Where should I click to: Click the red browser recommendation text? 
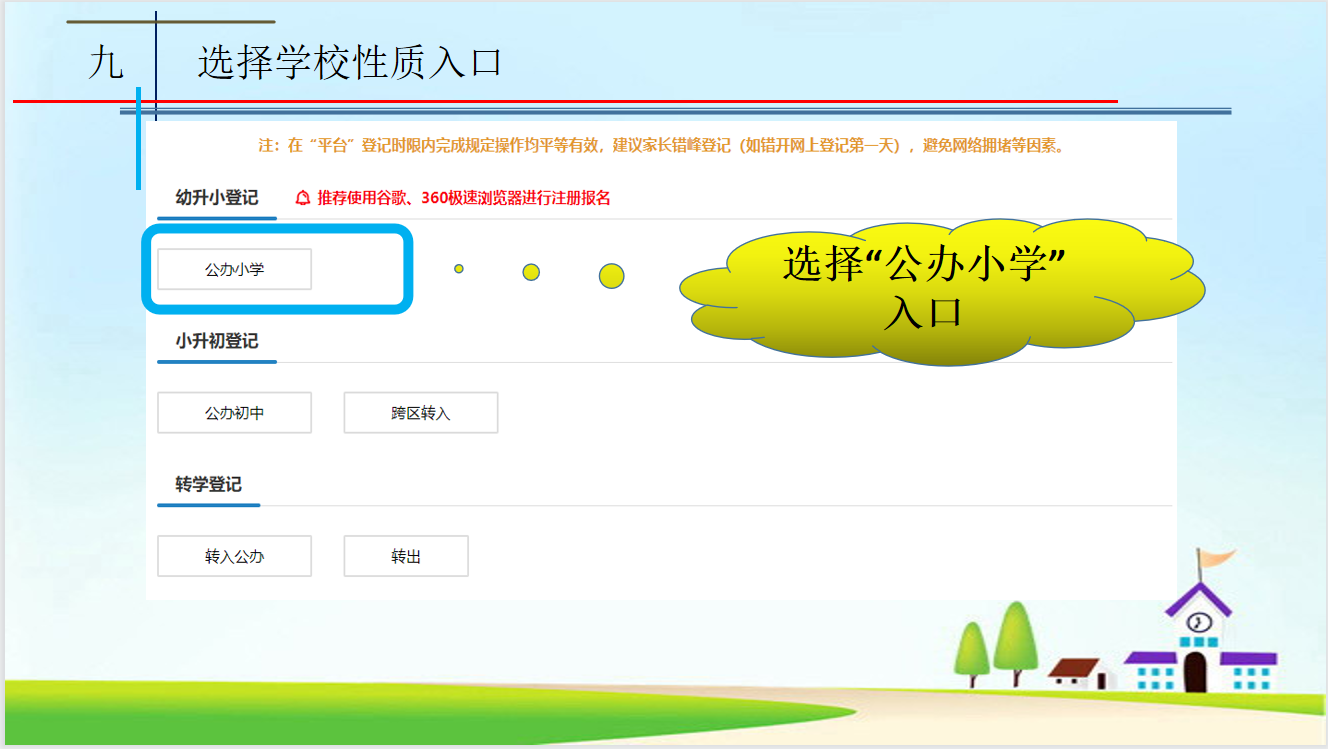[x=463, y=198]
